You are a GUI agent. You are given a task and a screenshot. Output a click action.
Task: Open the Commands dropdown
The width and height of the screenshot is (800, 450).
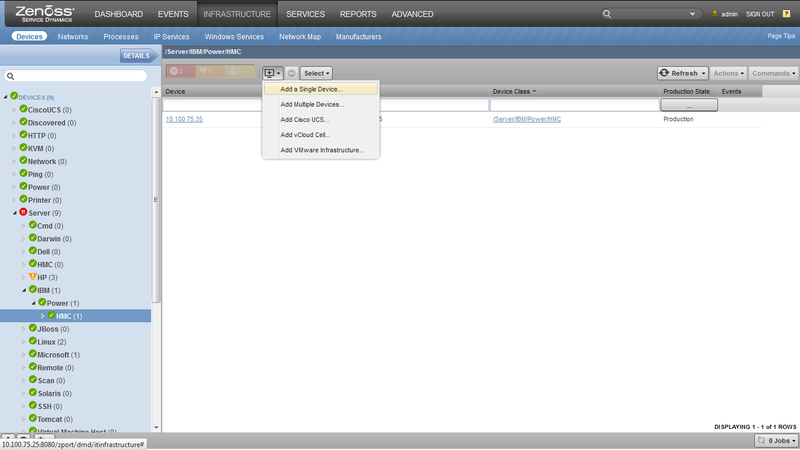click(x=773, y=73)
